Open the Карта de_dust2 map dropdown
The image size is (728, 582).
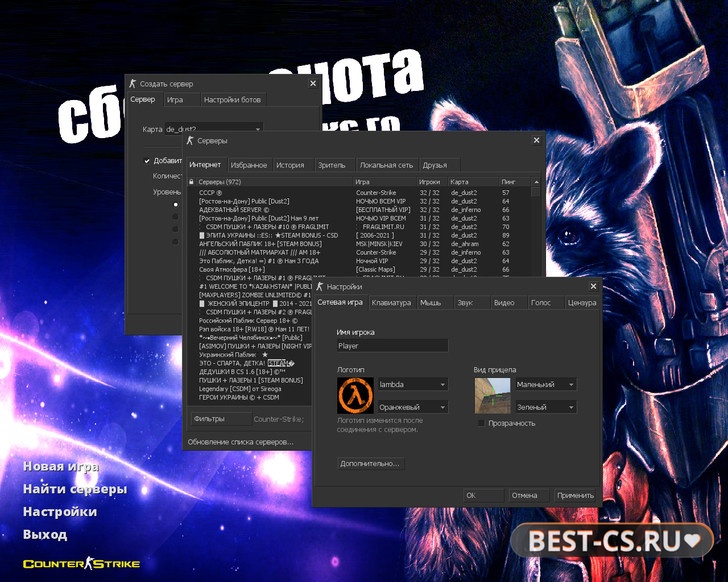pyautogui.click(x=214, y=129)
